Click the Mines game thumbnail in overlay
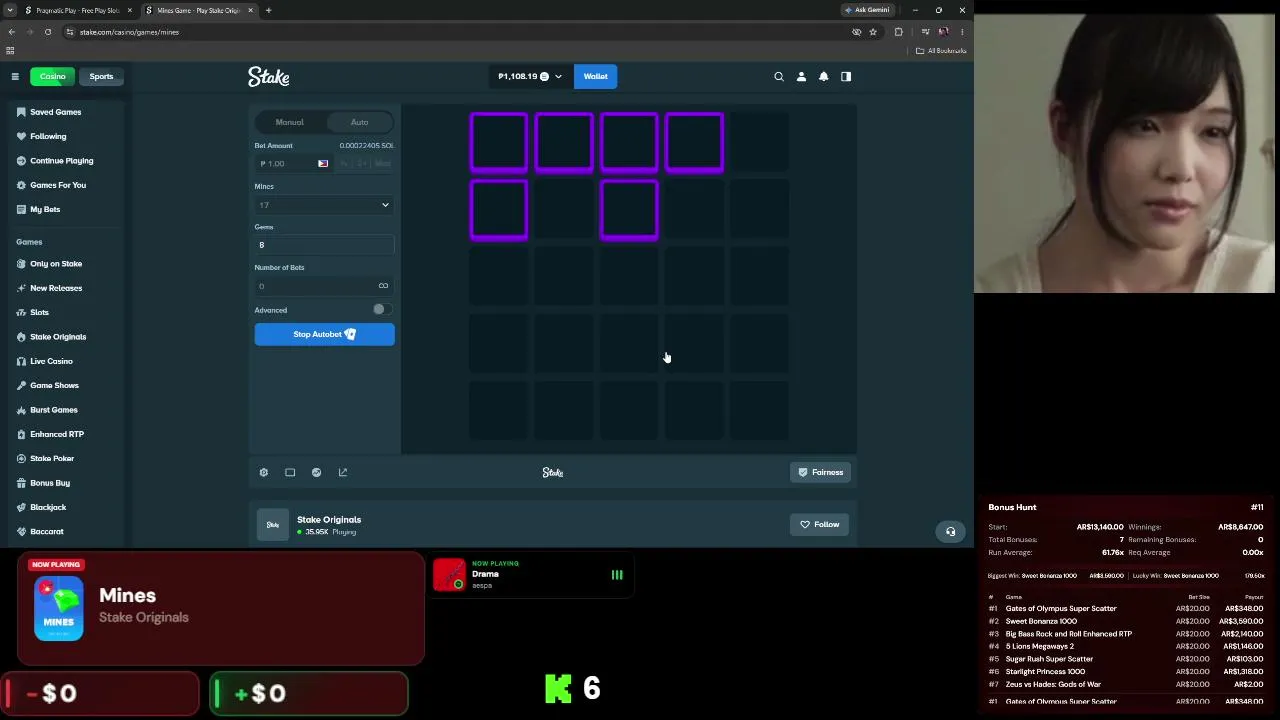Screen dimensions: 1280x720 point(59,608)
